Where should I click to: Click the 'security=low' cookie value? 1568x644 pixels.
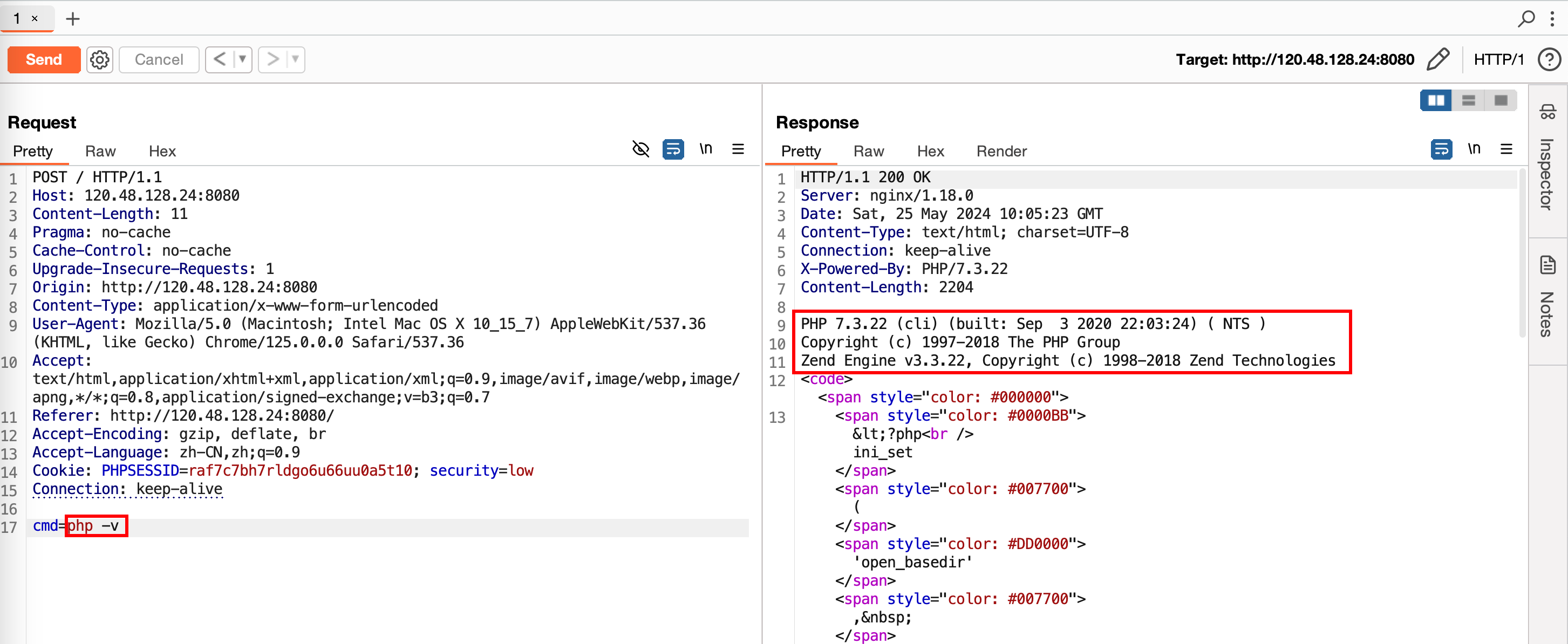pos(481,470)
